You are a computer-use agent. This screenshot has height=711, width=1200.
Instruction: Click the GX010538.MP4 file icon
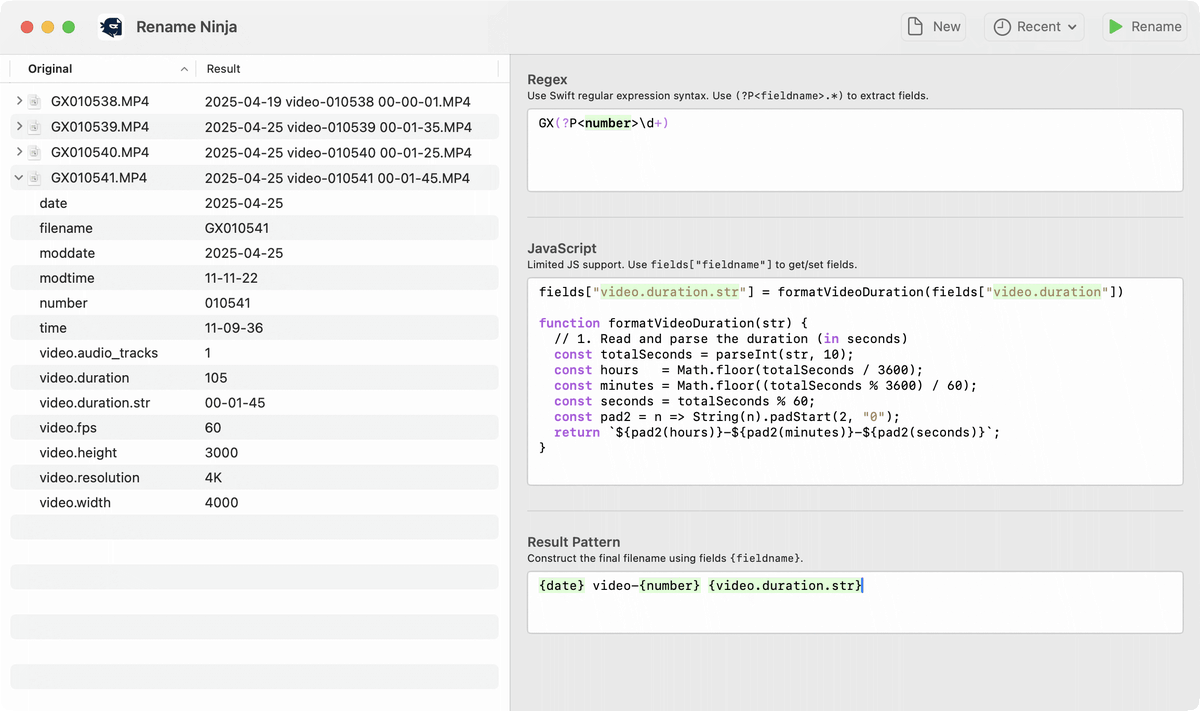35,101
